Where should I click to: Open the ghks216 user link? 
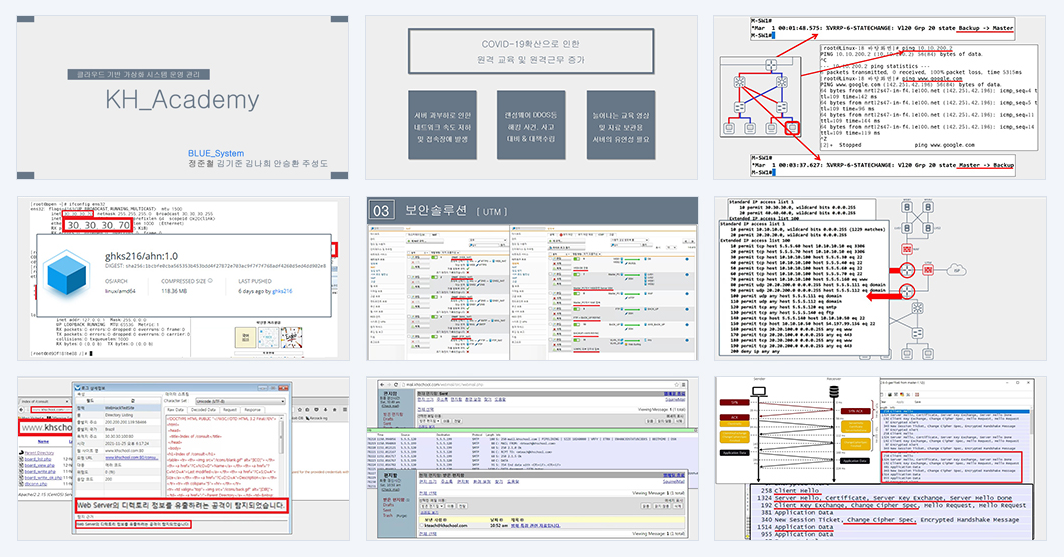click(x=282, y=291)
